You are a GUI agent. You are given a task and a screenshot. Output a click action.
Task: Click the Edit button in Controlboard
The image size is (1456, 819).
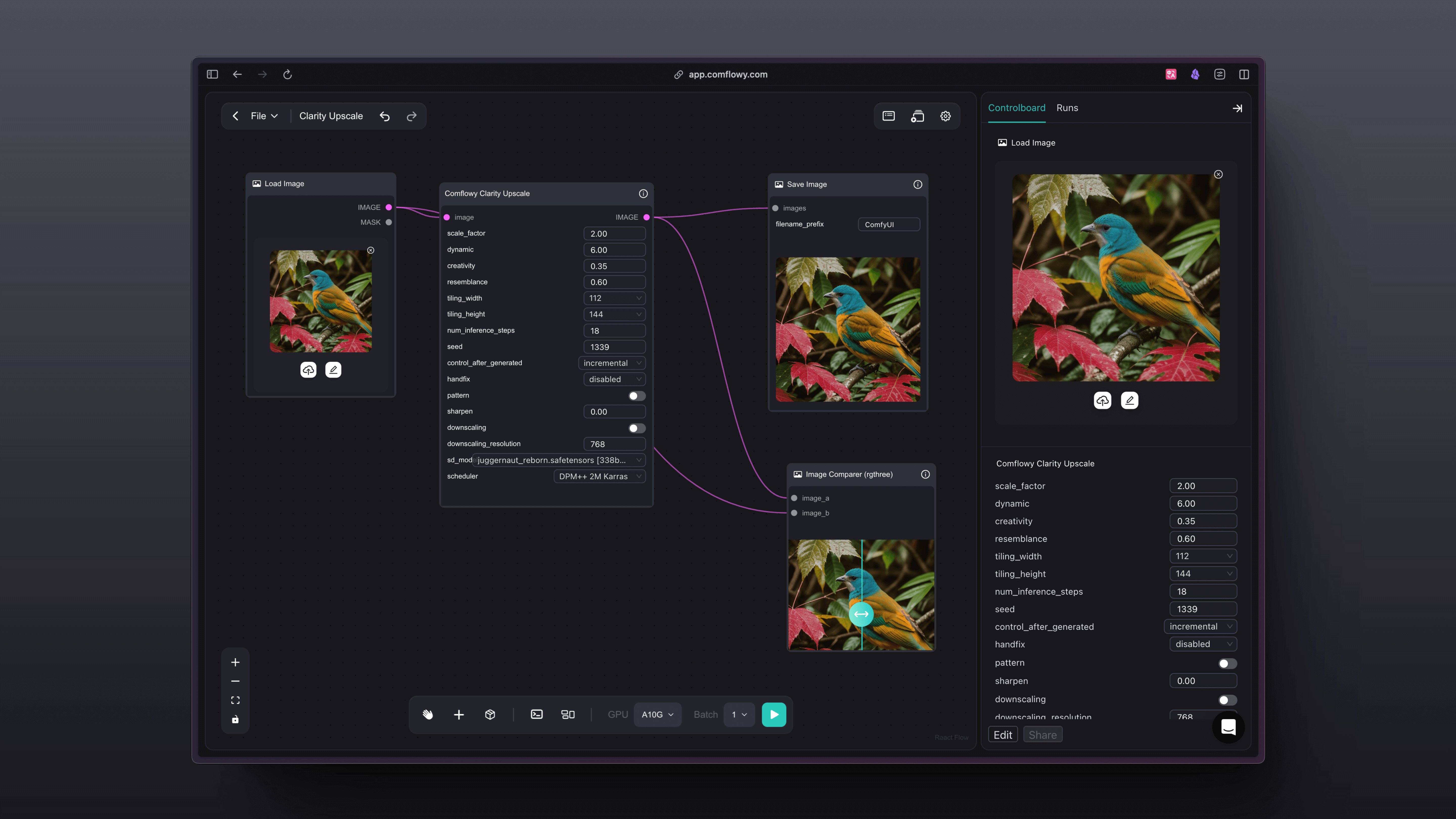point(1003,735)
